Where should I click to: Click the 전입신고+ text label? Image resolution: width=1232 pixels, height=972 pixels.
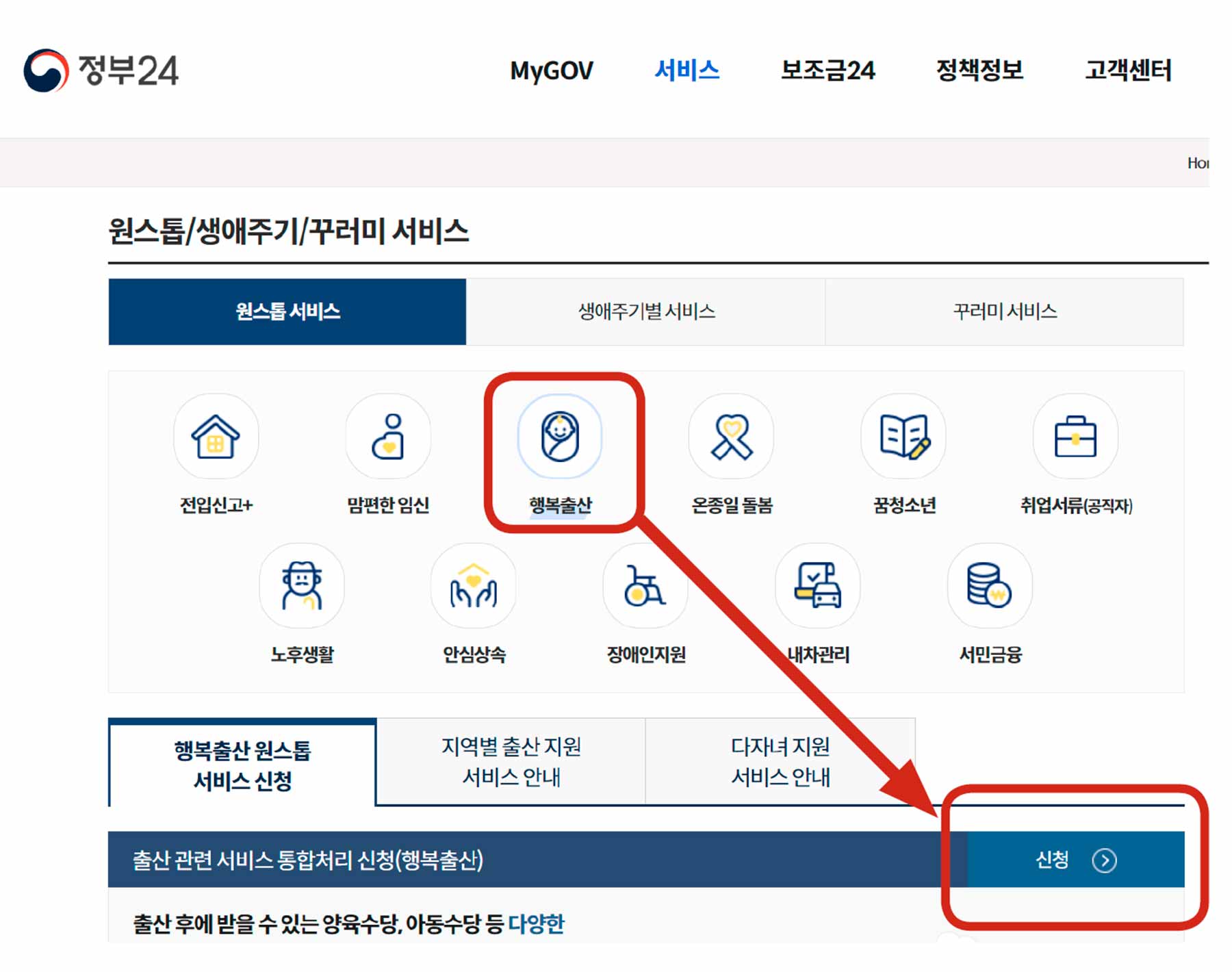[216, 505]
